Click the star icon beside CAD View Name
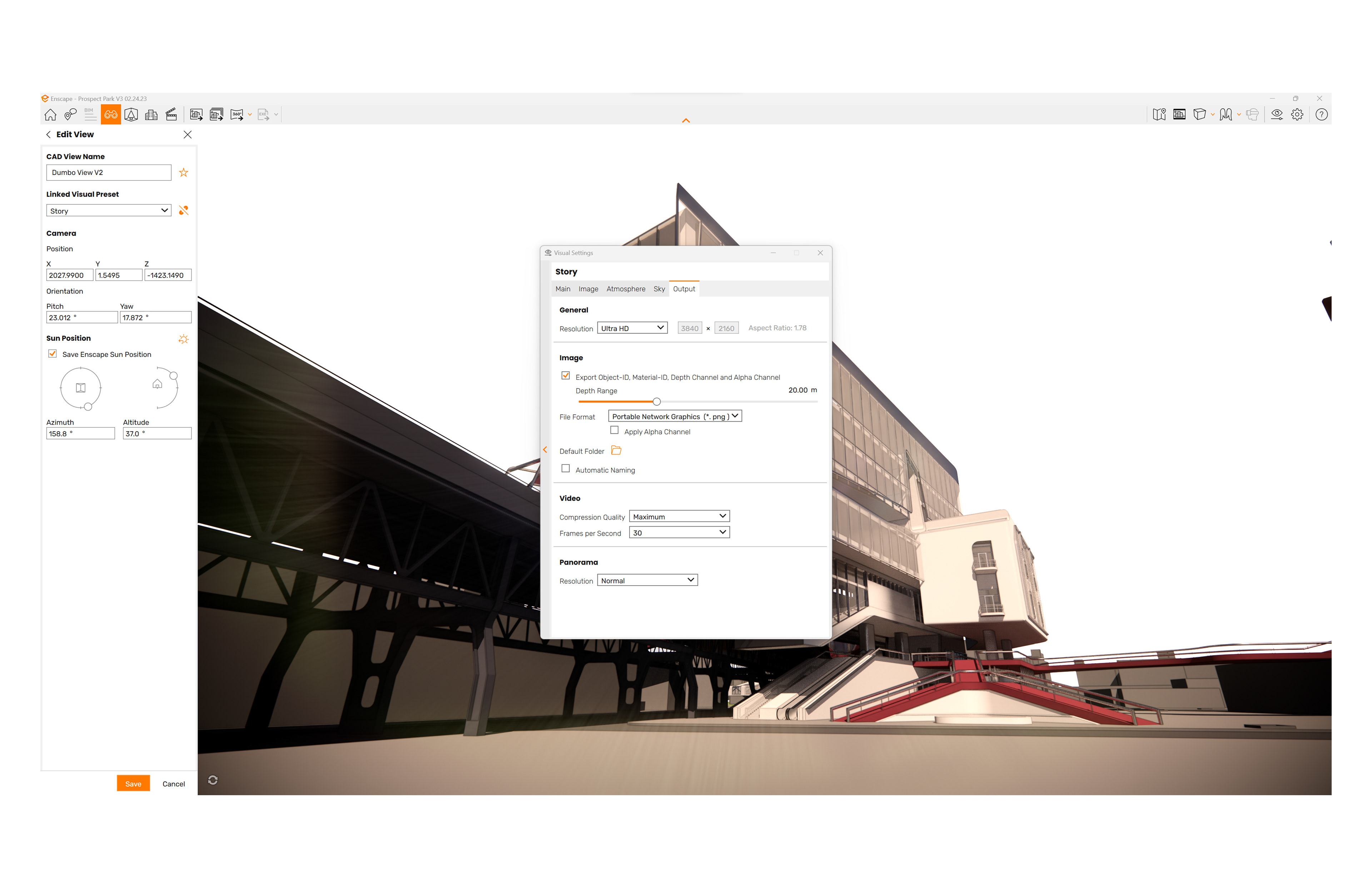 [x=183, y=172]
